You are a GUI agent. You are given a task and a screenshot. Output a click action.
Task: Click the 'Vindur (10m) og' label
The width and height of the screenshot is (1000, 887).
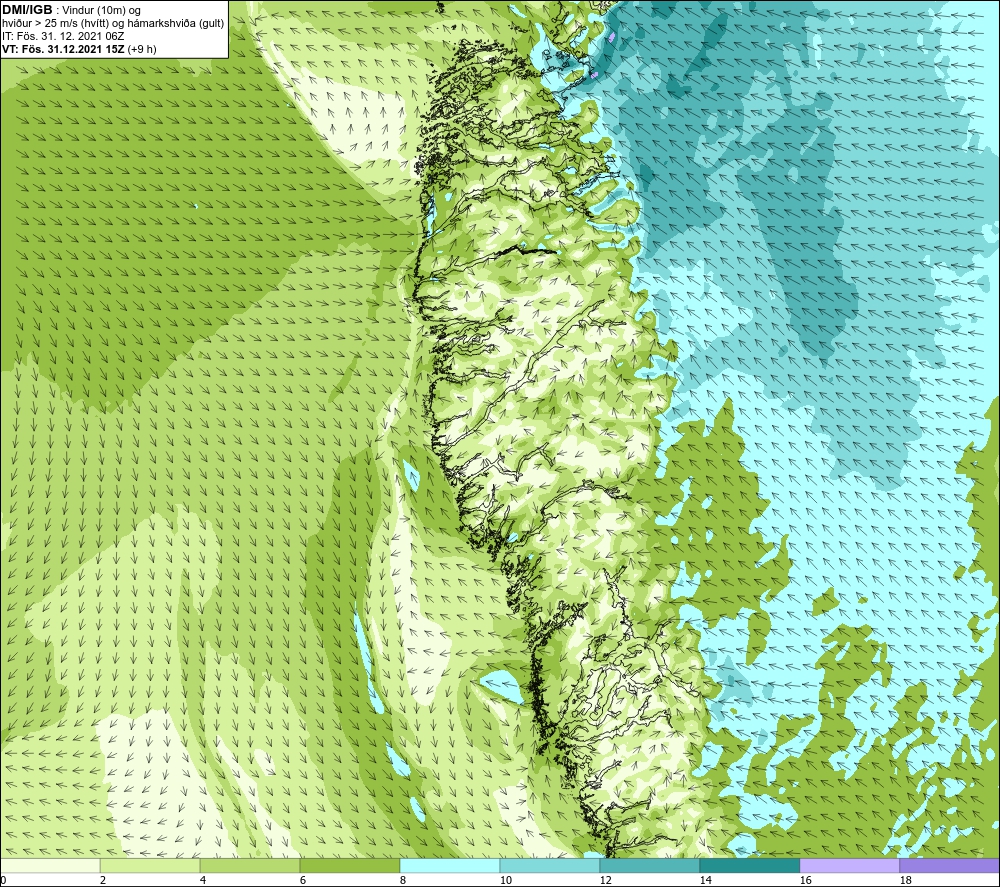pyautogui.click(x=101, y=10)
